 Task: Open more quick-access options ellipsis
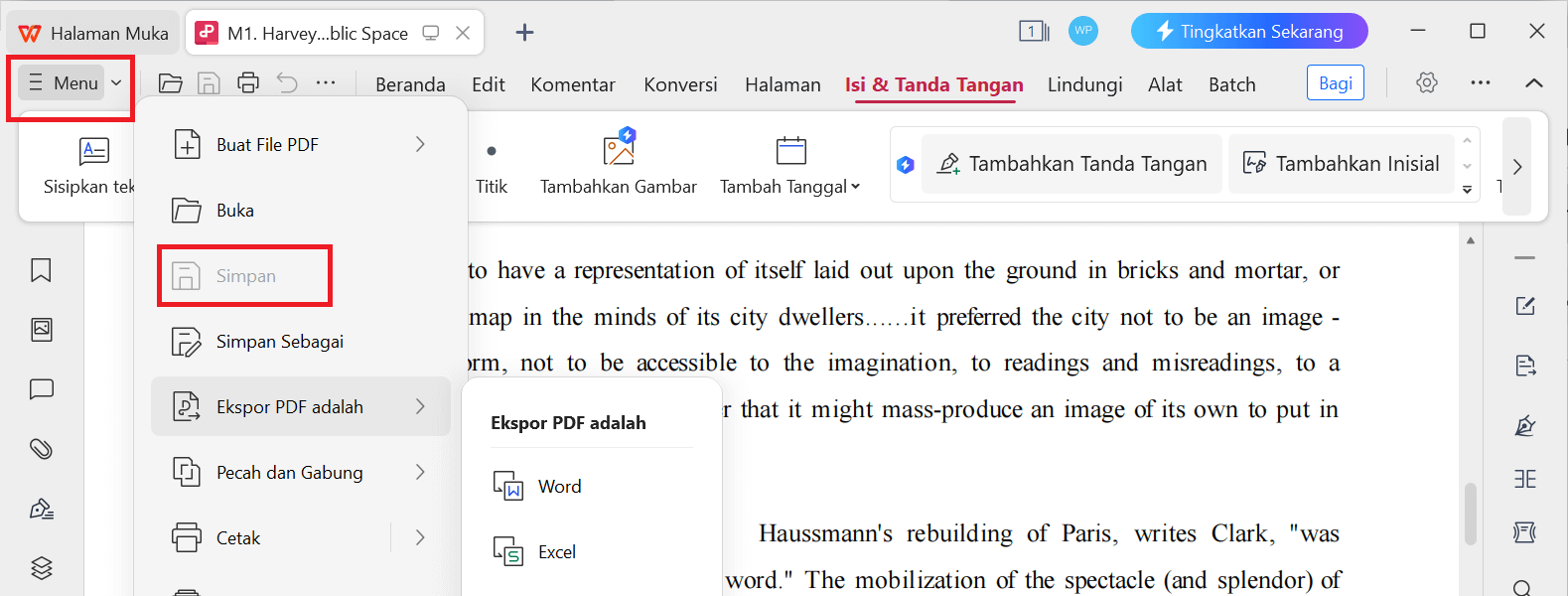point(326,83)
